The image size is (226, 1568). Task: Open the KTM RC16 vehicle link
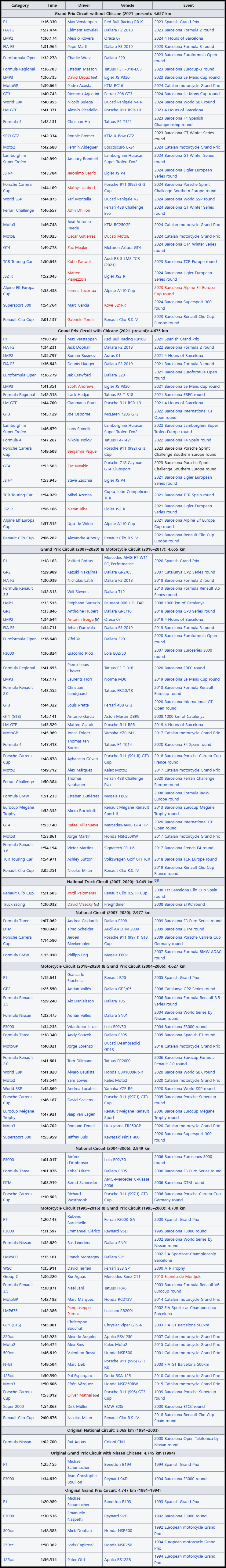[x=113, y=86]
